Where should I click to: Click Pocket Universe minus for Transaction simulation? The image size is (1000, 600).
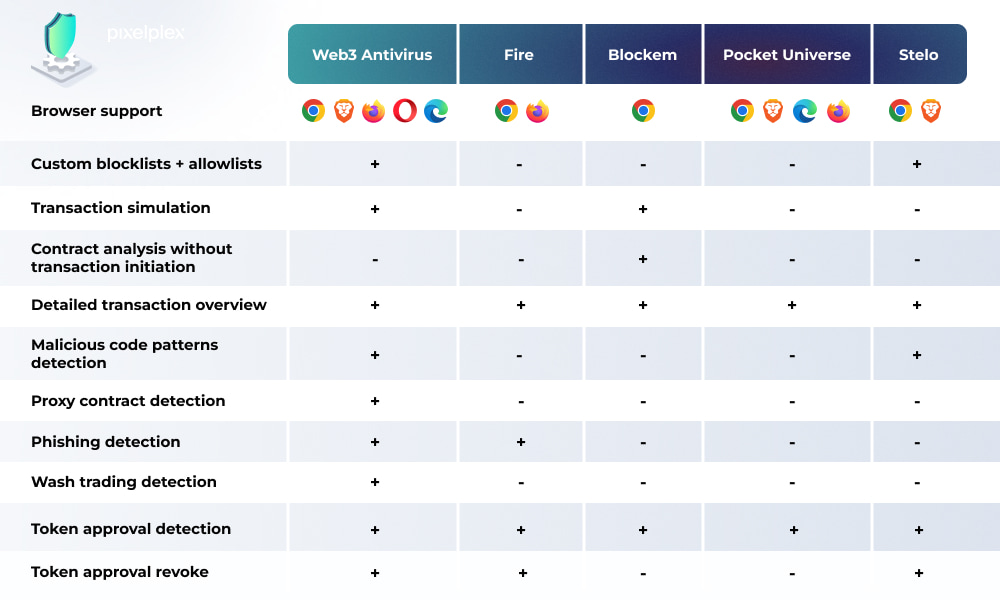point(792,210)
